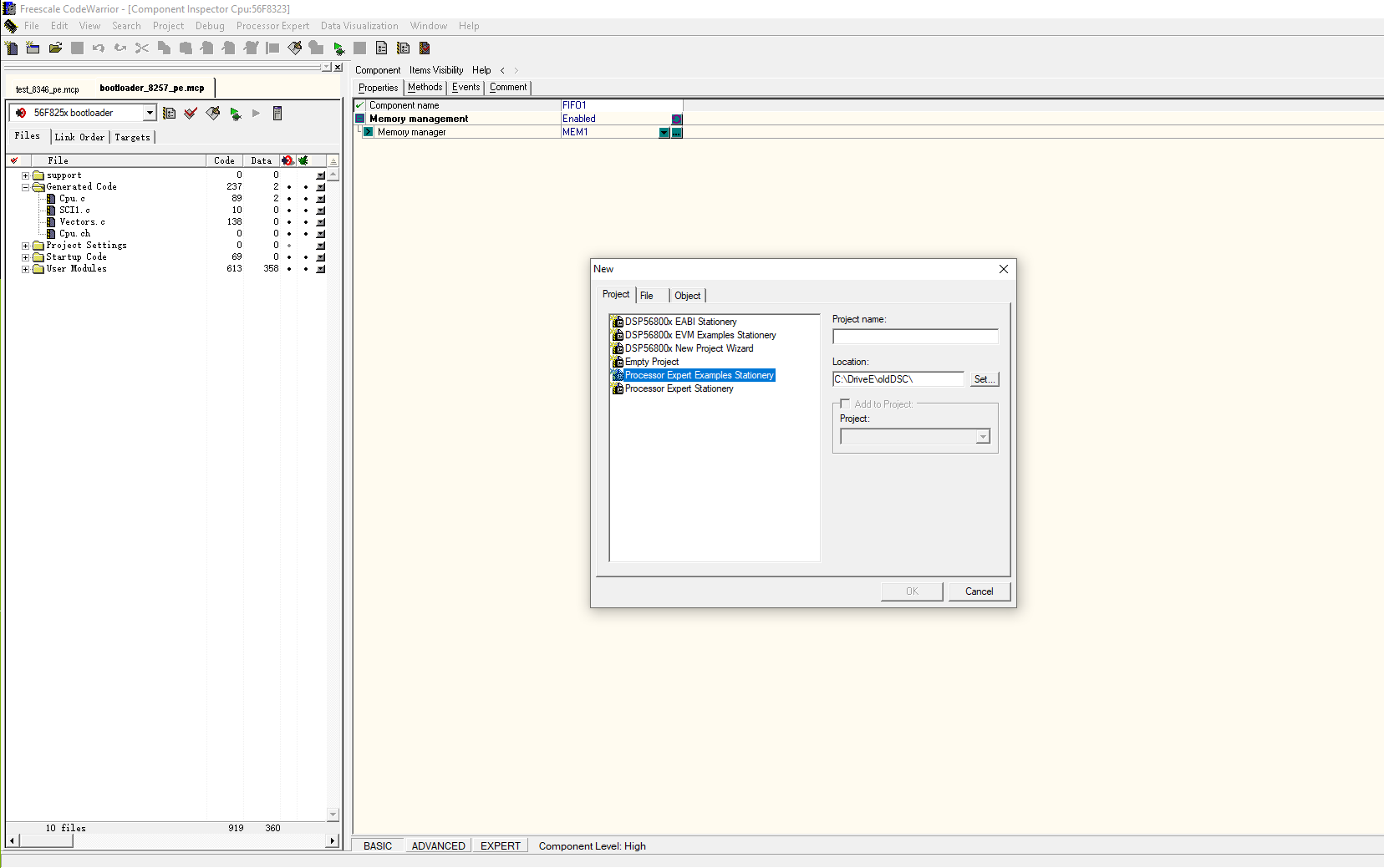Open the Project Inspector window icon

277,113
